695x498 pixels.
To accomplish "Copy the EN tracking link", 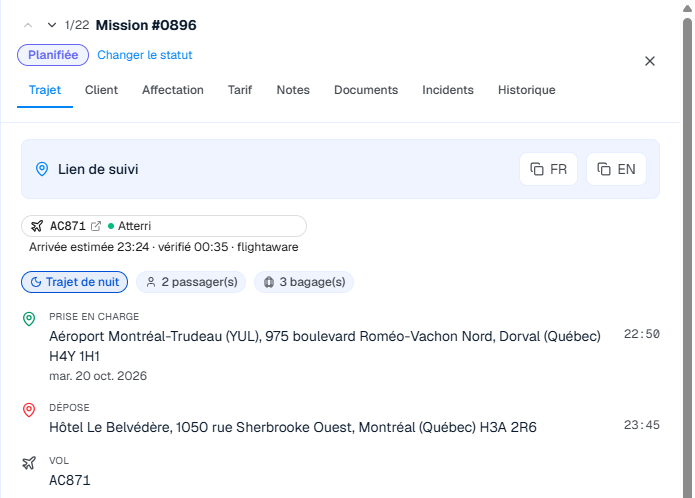I will coord(616,169).
